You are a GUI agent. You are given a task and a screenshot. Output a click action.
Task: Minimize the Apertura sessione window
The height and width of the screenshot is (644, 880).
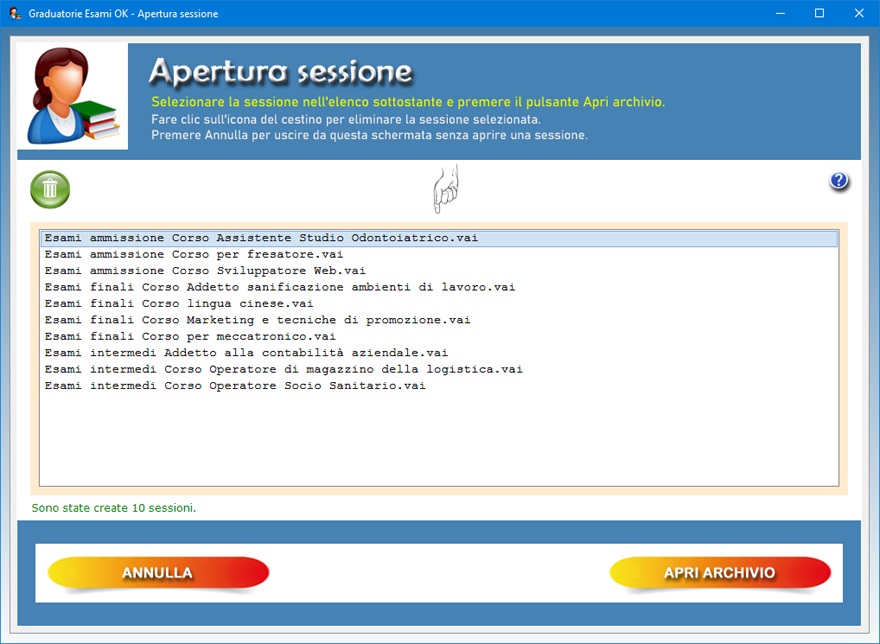(780, 13)
